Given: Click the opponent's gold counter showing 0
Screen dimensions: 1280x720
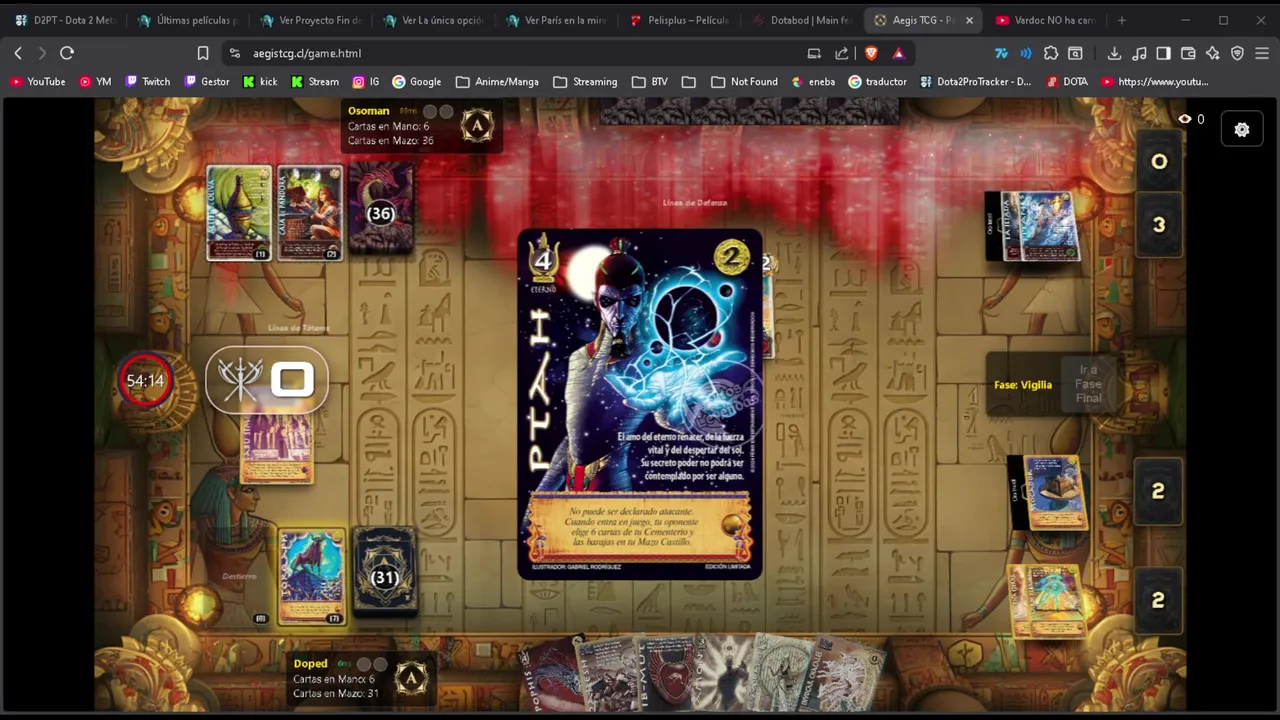Looking at the screenshot, I should coord(1159,161).
